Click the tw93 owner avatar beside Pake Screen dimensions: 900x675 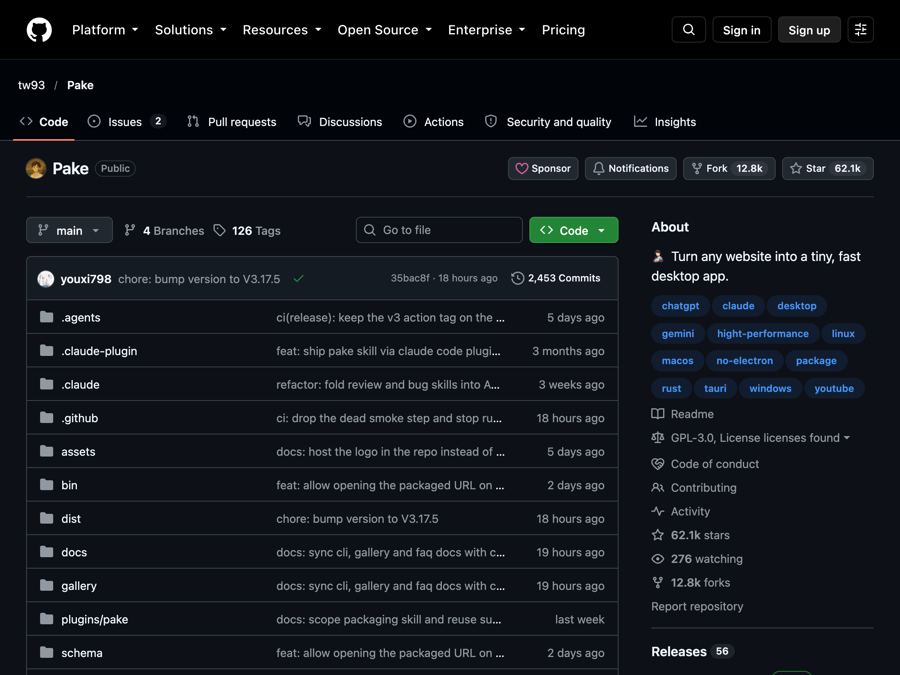(36, 168)
